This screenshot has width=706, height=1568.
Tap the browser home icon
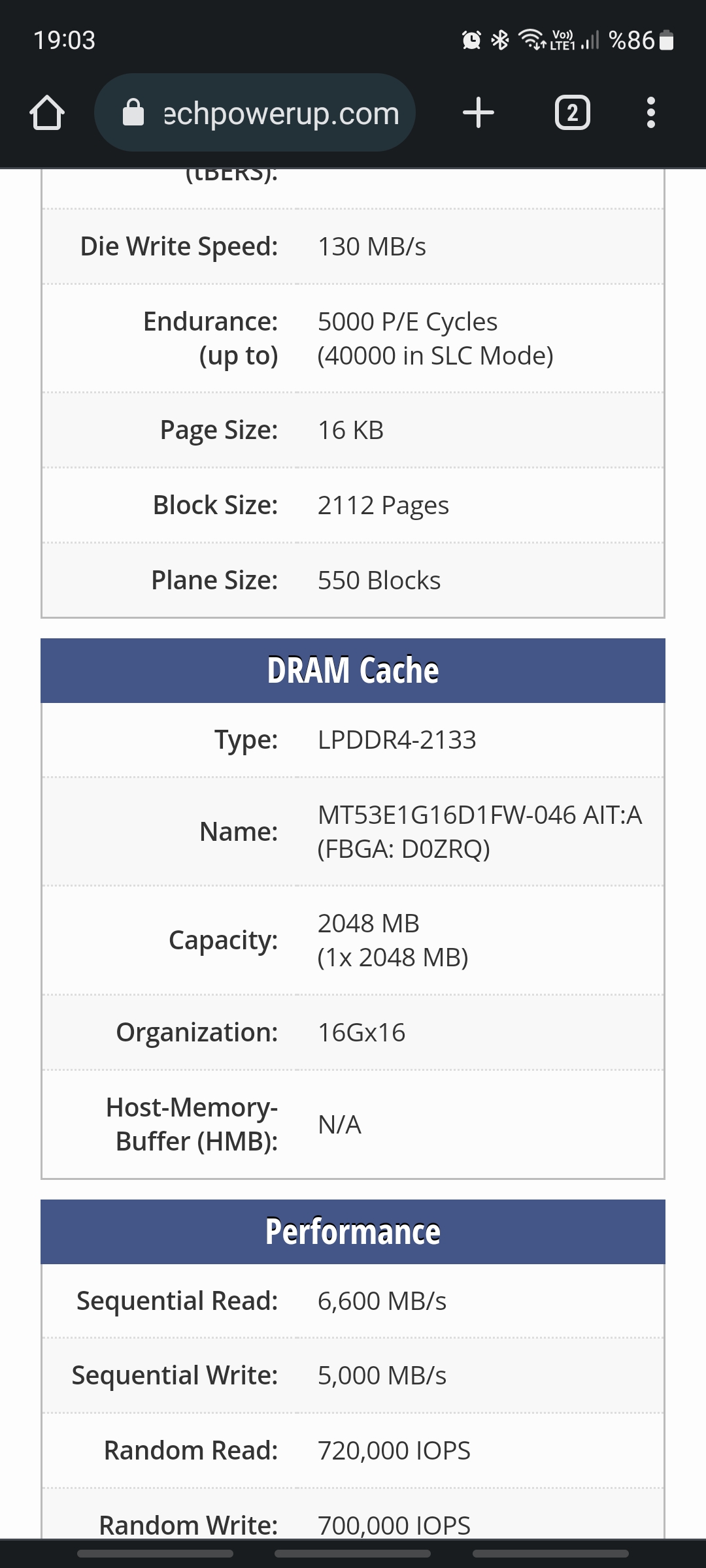47,113
